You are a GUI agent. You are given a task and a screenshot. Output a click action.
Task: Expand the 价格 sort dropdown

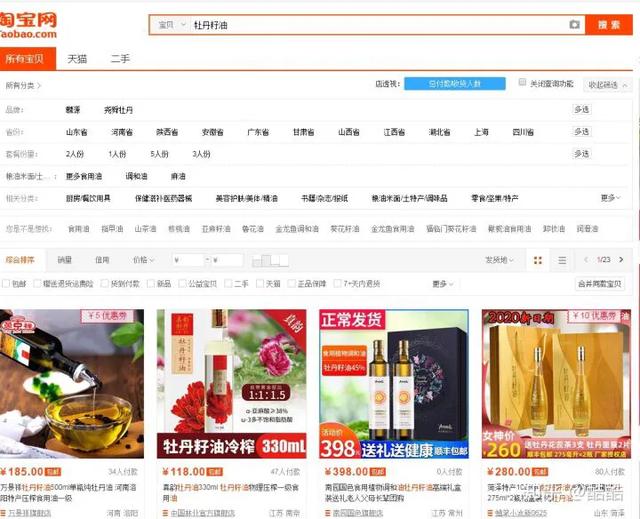[144, 260]
